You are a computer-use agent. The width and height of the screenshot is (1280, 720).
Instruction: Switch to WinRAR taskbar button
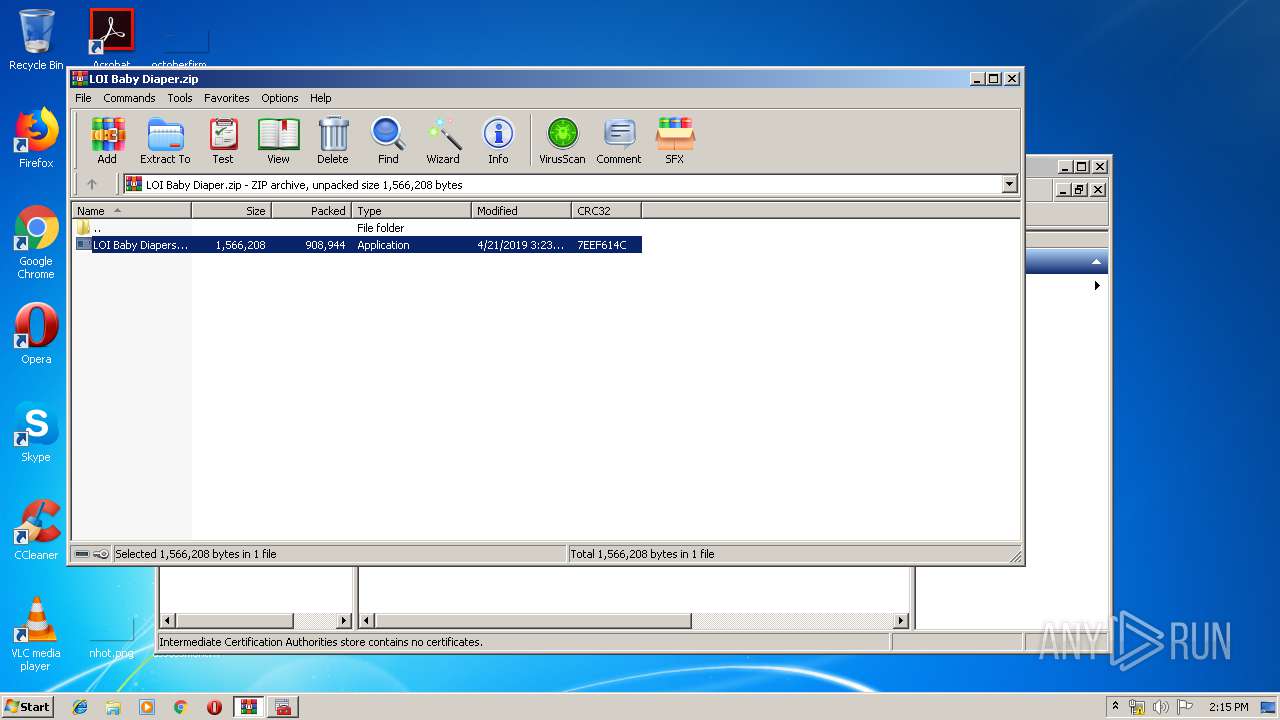click(249, 707)
